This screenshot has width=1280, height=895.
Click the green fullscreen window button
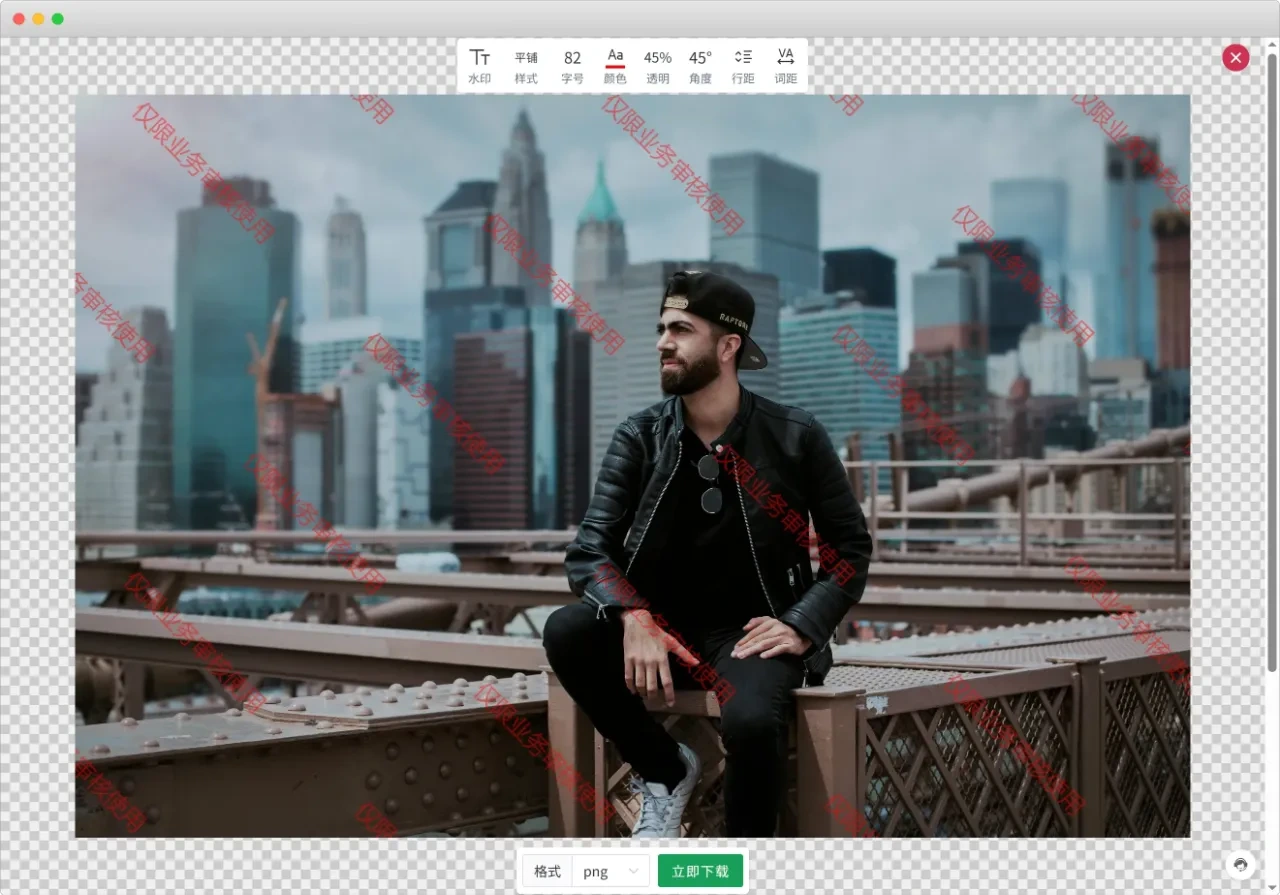point(57,19)
